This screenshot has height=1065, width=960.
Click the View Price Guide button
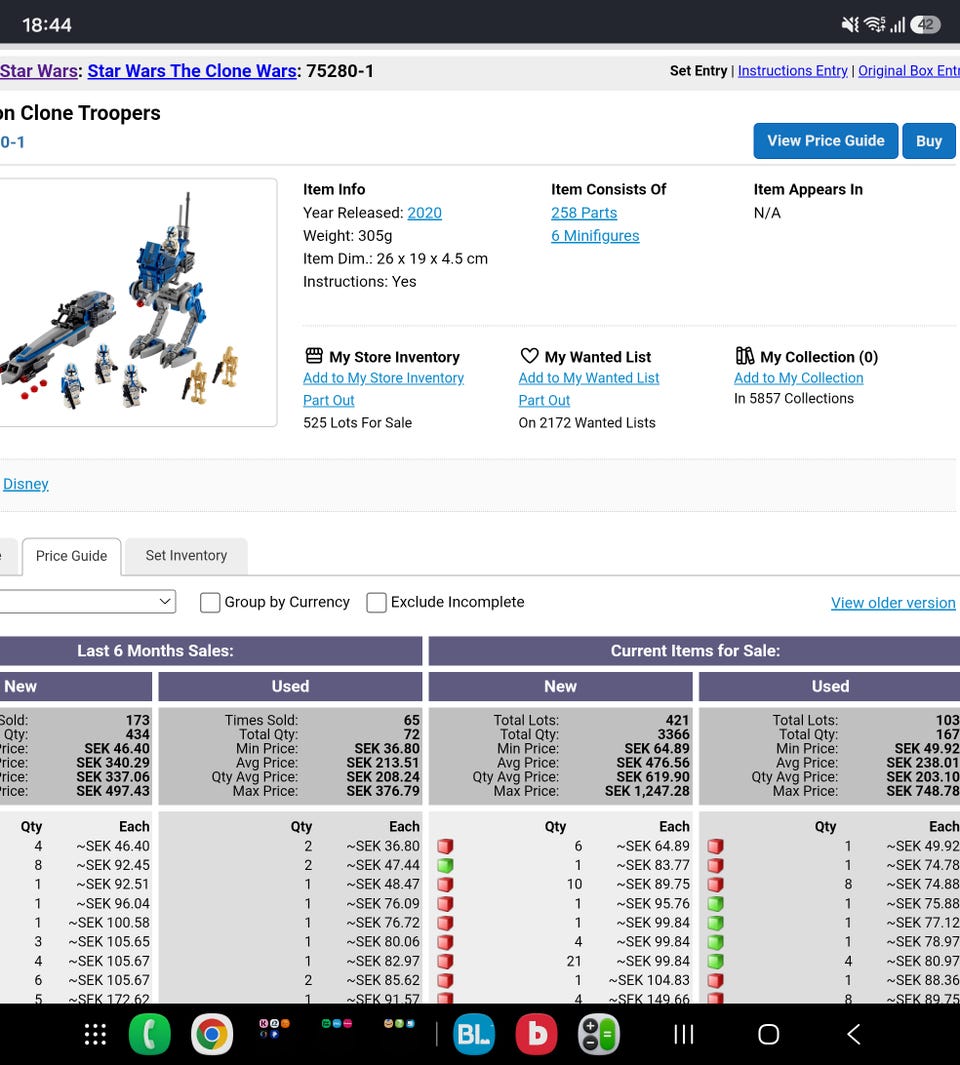point(825,141)
